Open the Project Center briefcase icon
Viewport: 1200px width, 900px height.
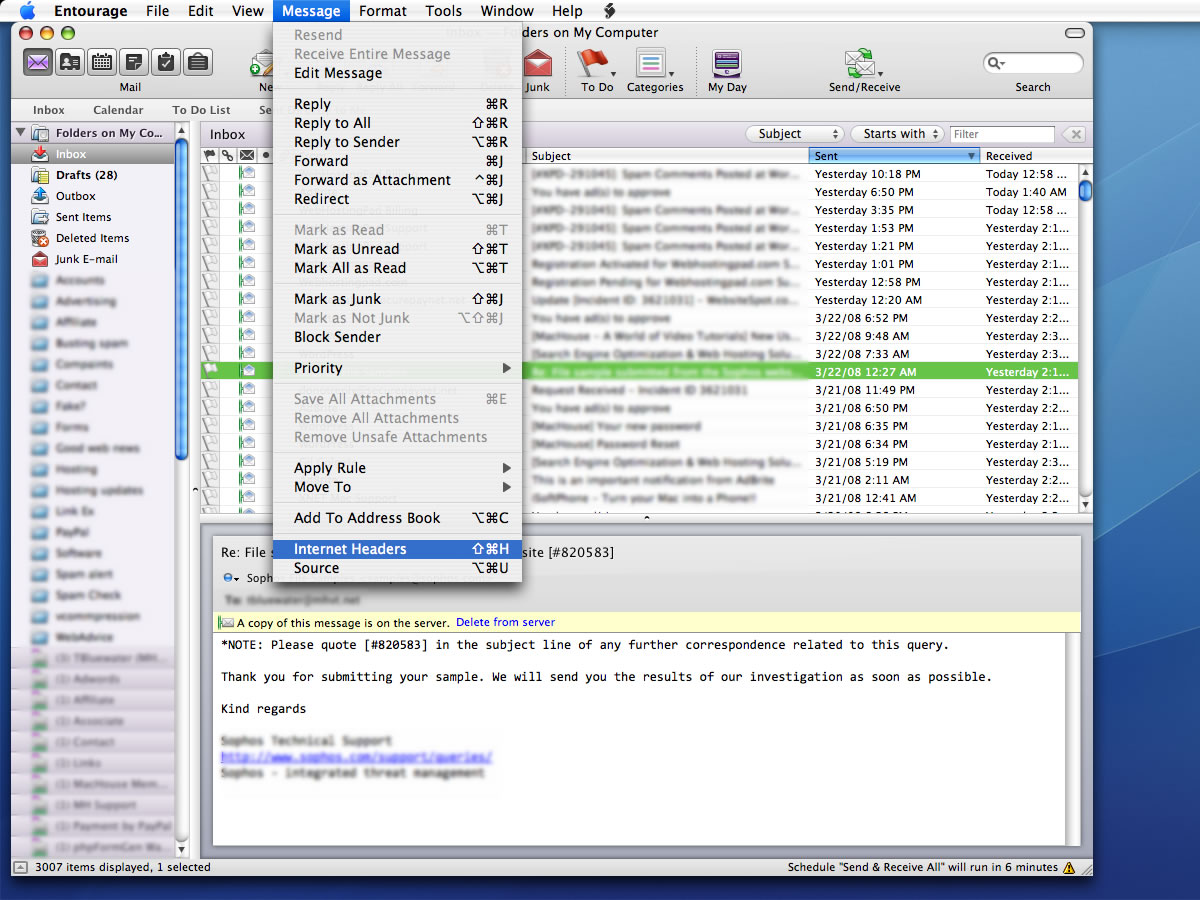(197, 62)
